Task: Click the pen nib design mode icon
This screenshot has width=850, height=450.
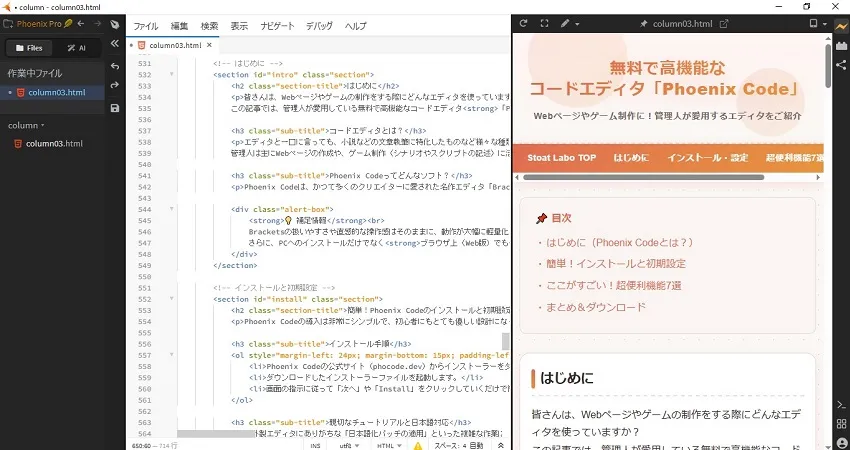Action: (114, 24)
